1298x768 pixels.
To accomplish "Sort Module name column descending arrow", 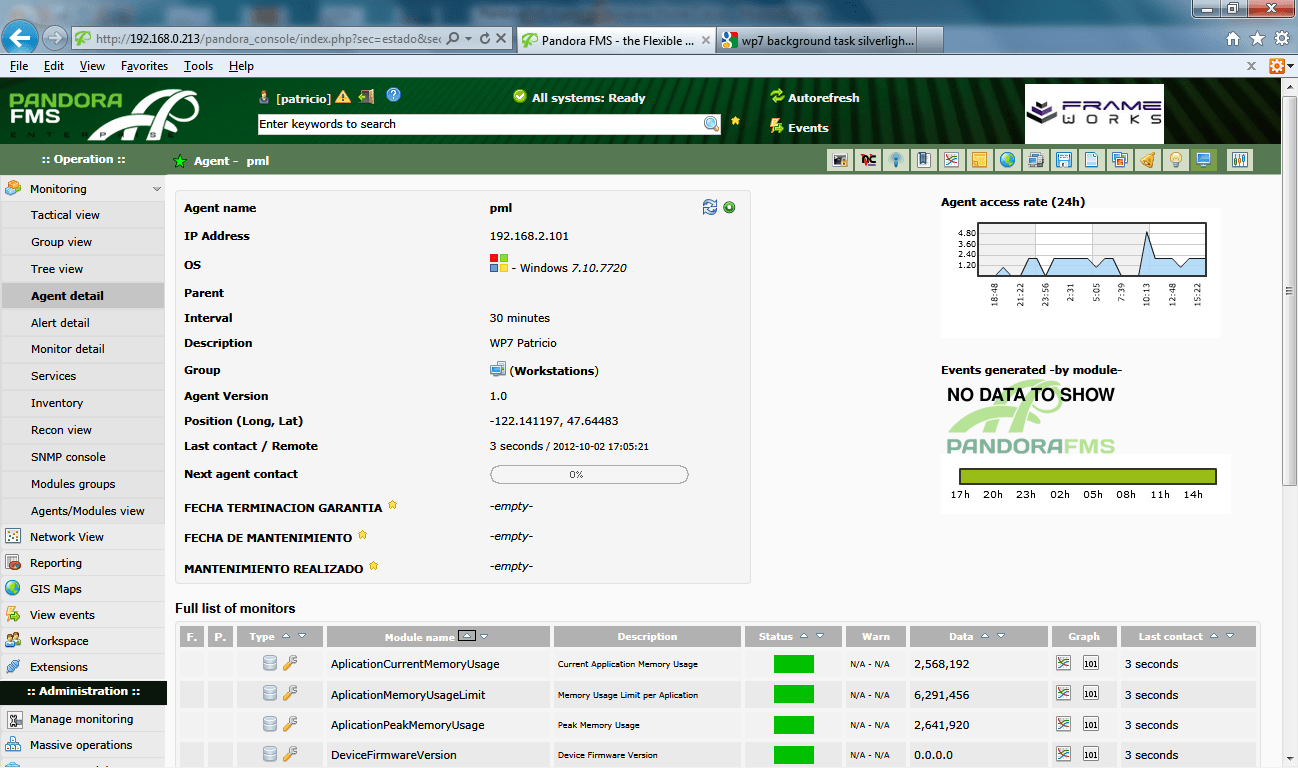I will (485, 637).
